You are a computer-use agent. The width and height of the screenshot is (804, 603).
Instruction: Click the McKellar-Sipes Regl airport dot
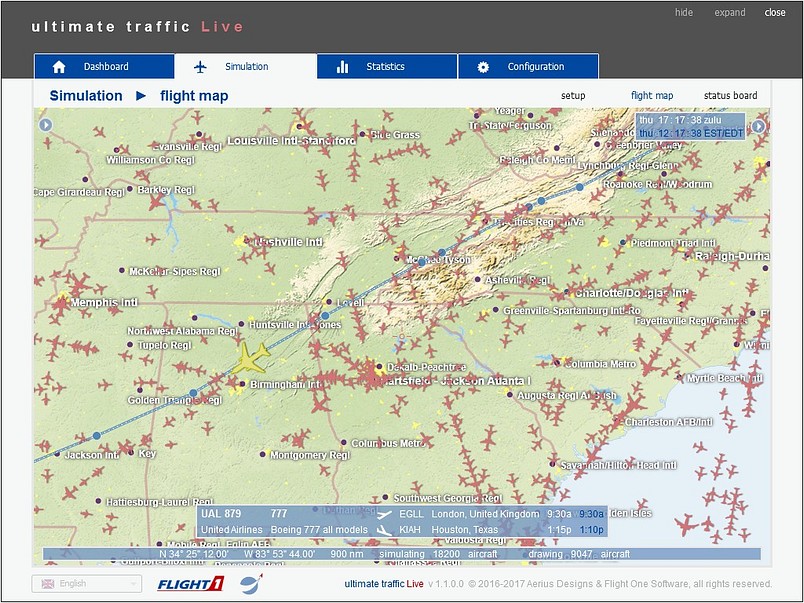122,270
